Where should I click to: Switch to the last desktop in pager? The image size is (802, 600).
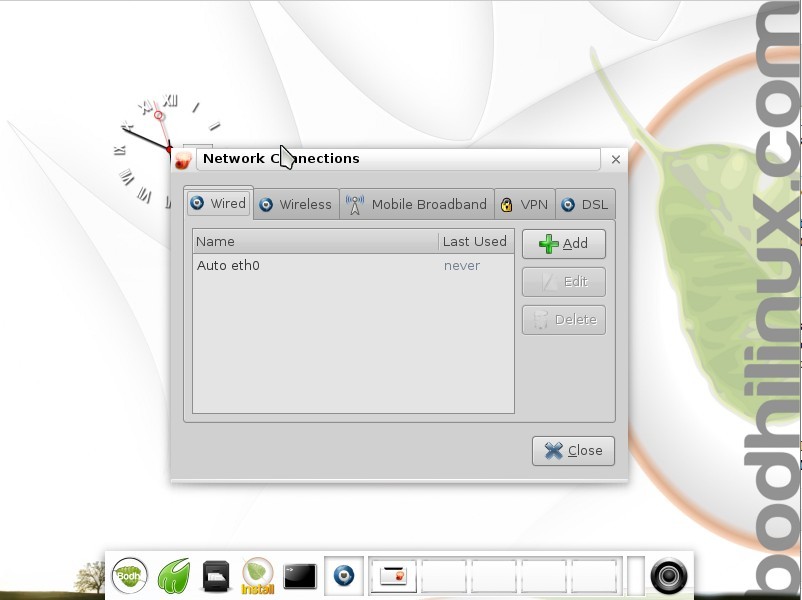click(594, 576)
